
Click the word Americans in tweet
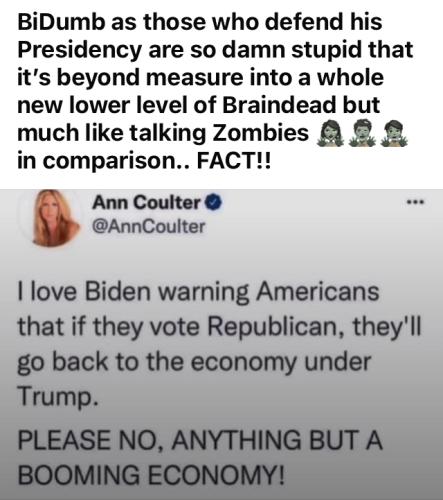click(x=317, y=291)
